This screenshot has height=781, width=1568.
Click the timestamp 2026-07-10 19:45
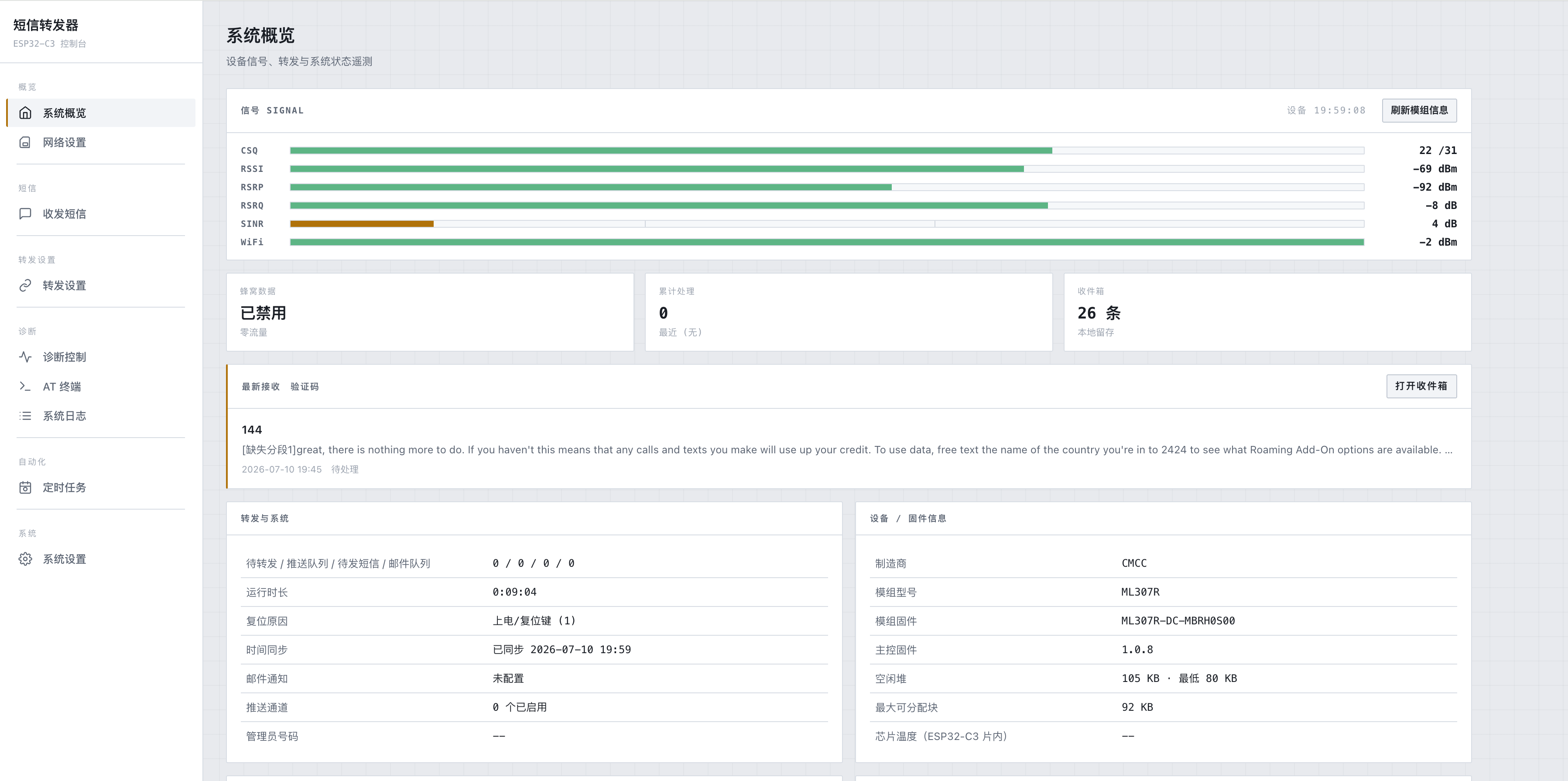point(281,469)
